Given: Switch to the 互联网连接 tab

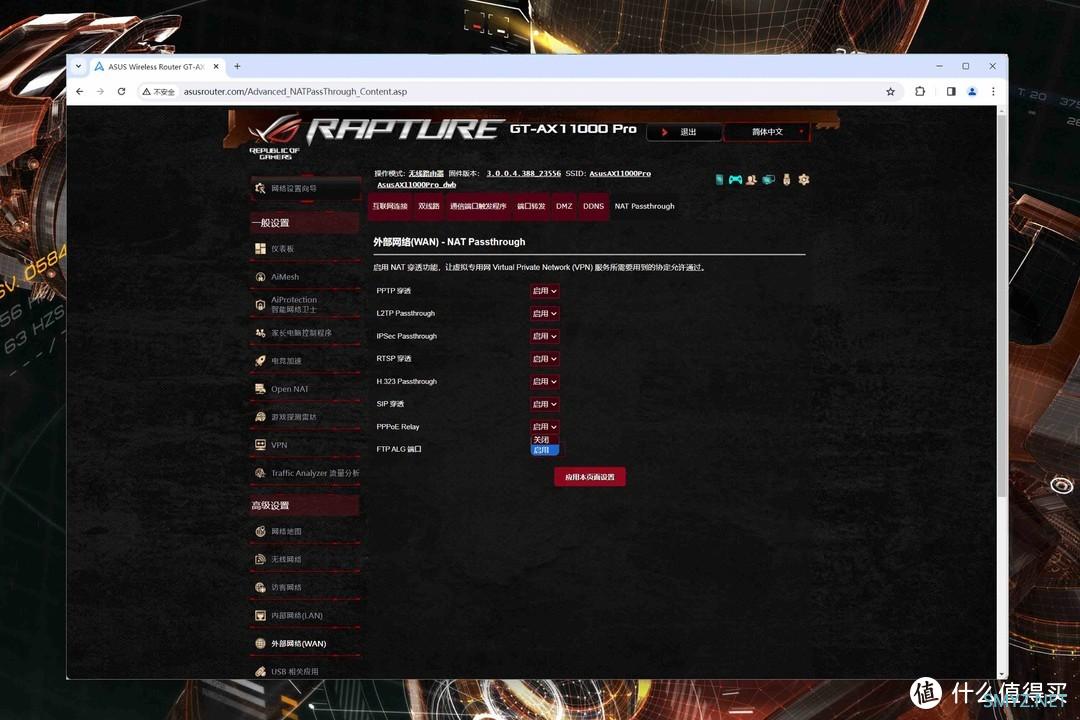Looking at the screenshot, I should click(390, 206).
